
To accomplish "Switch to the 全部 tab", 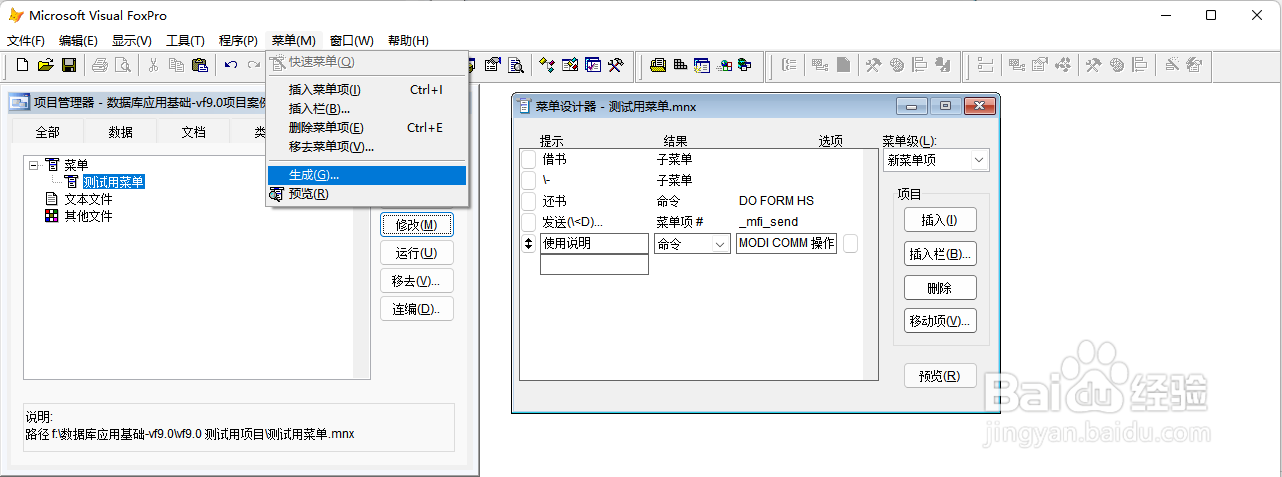I will pos(47,132).
